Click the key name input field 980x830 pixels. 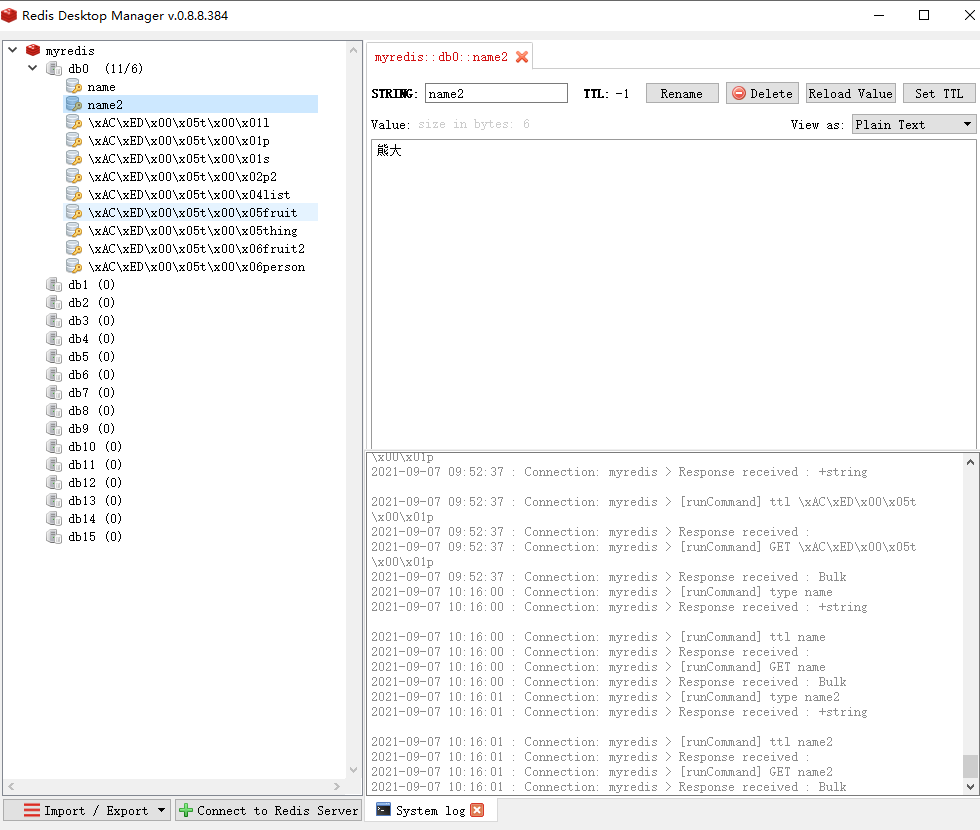pos(496,93)
